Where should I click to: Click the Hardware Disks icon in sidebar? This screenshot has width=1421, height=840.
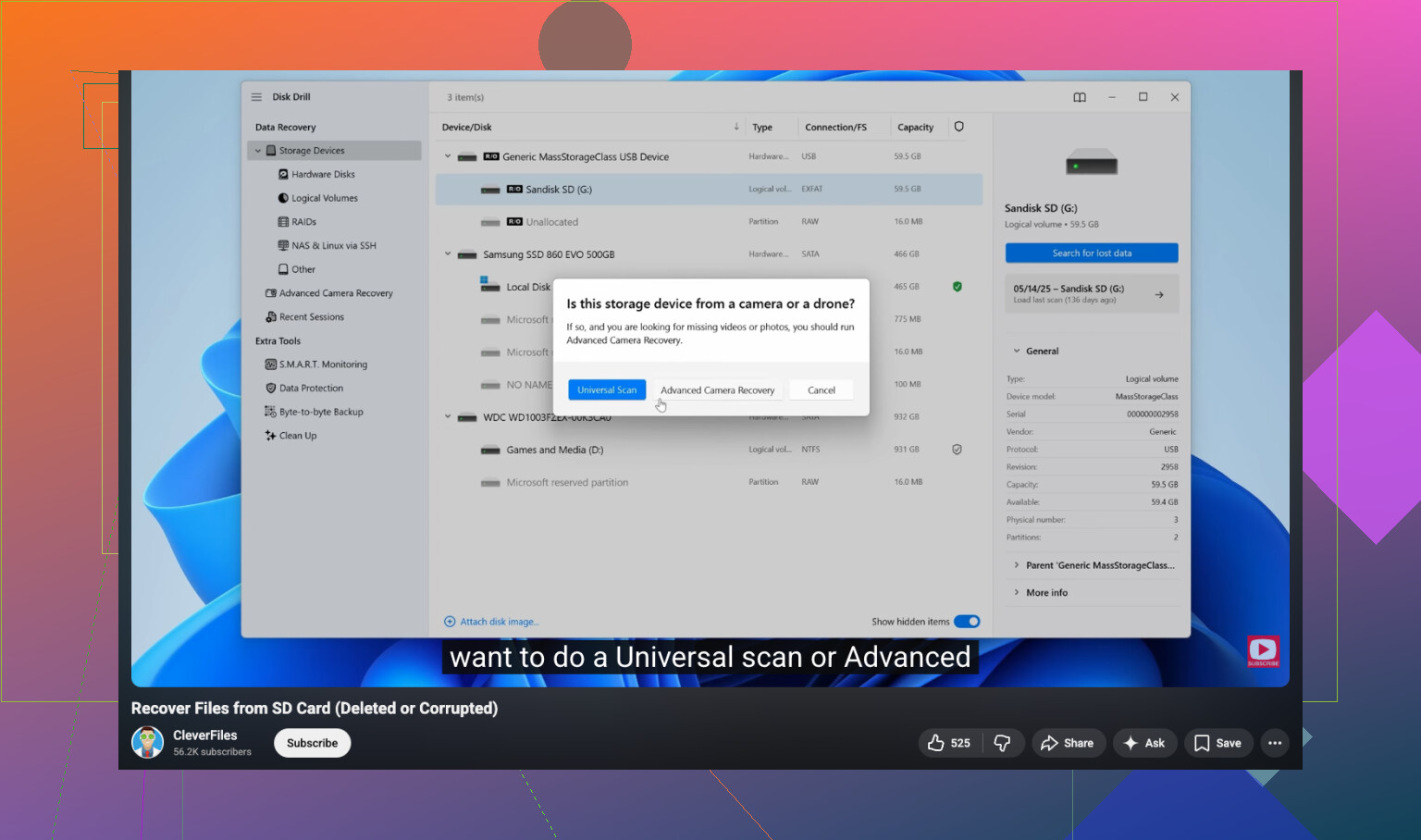pyautogui.click(x=283, y=174)
